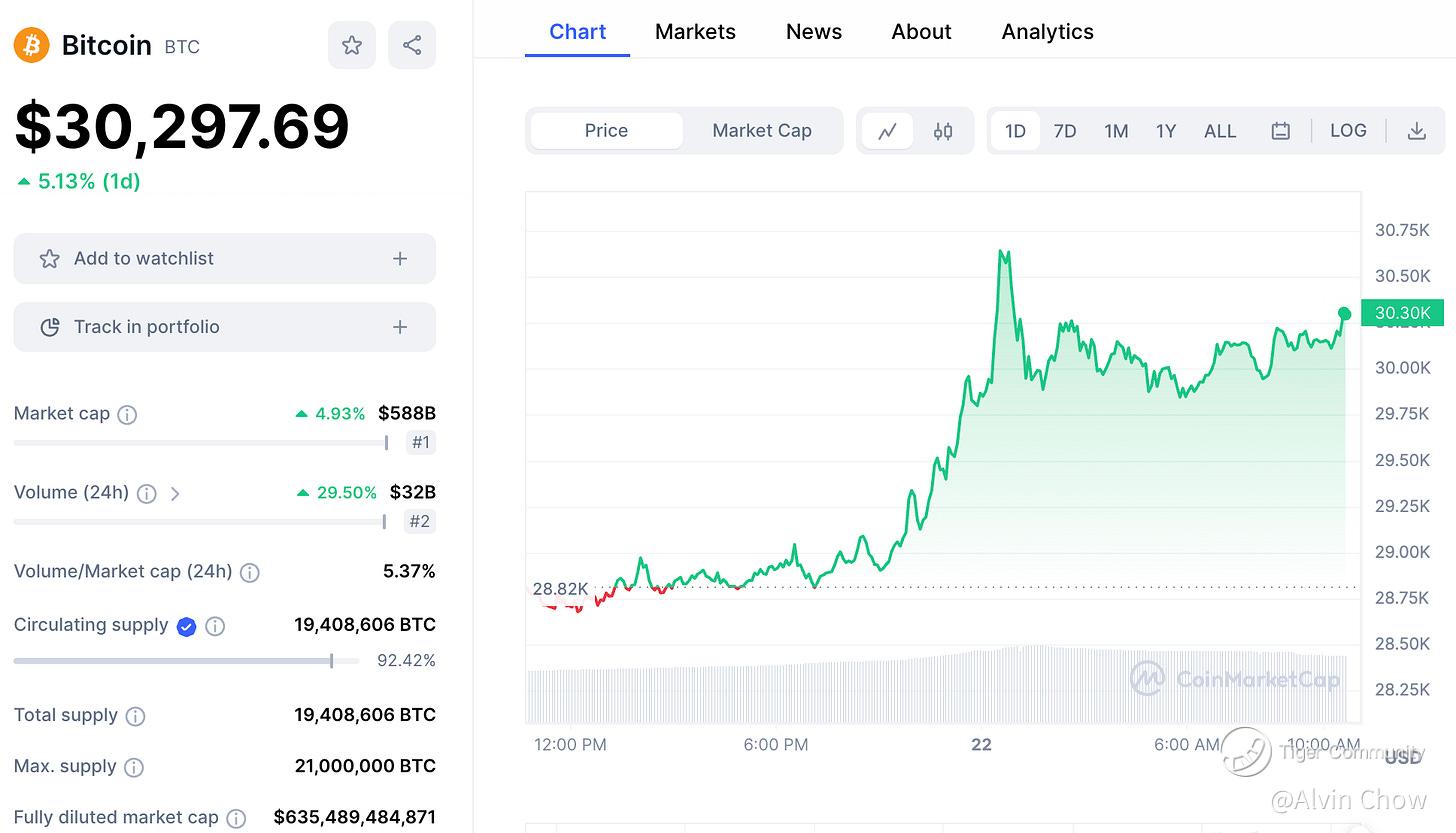Click the 30.75K price axis label
This screenshot has height=833, width=1456.
point(1402,230)
